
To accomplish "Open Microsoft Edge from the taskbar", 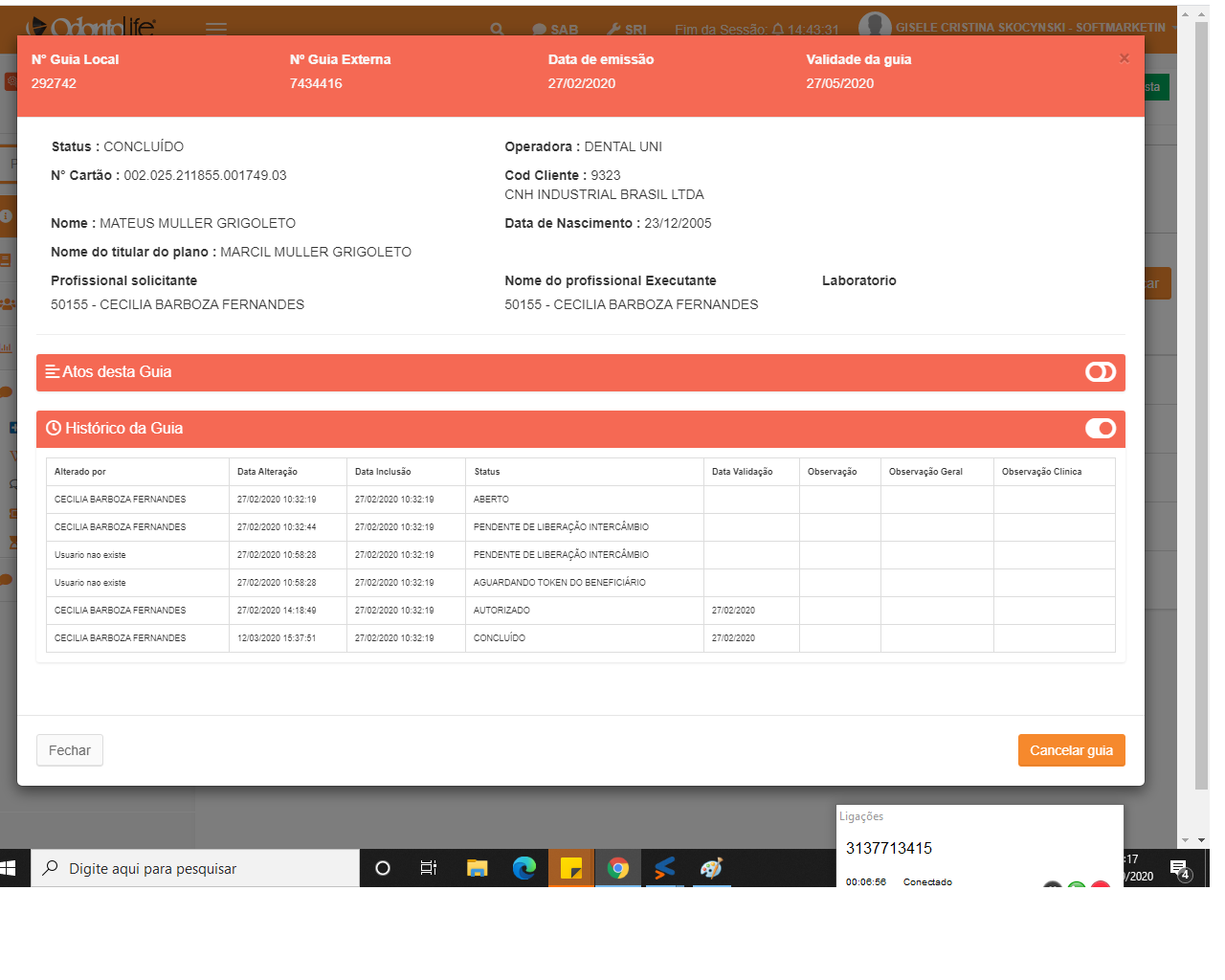I will click(x=523, y=868).
